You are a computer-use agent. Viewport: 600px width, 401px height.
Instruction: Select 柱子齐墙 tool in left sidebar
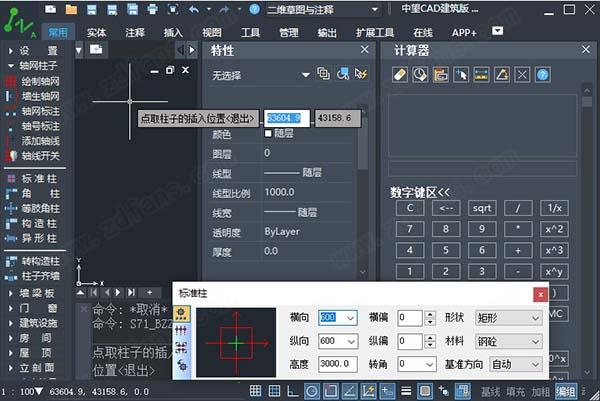33,276
